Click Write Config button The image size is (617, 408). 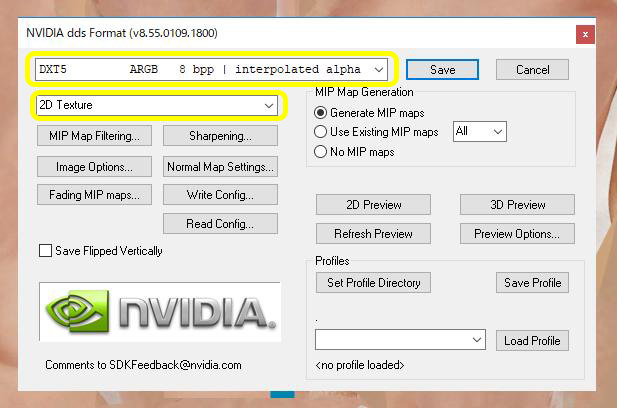coord(220,195)
